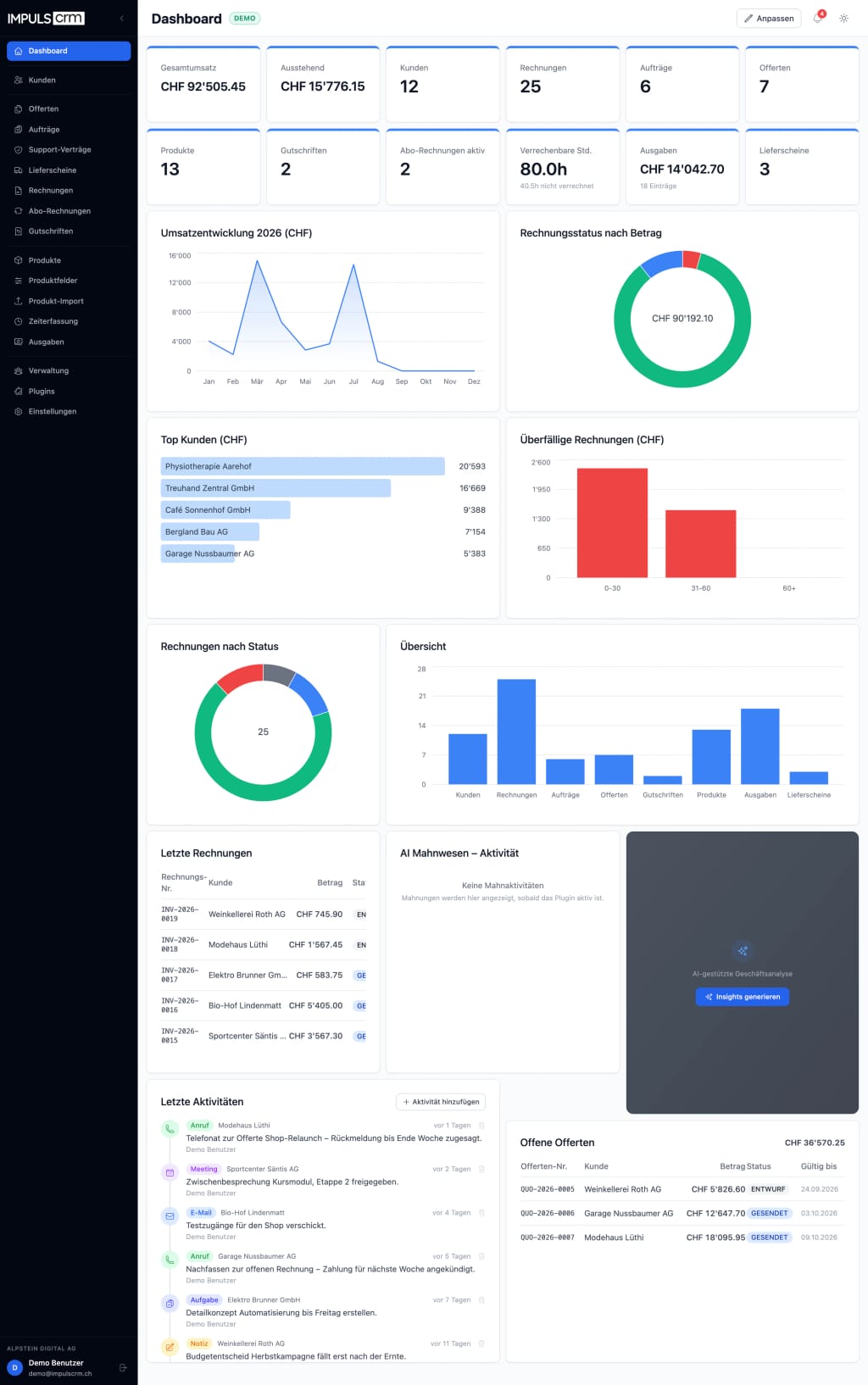Click the note icon for Weinkellerei Roth activity

pos(170,1347)
